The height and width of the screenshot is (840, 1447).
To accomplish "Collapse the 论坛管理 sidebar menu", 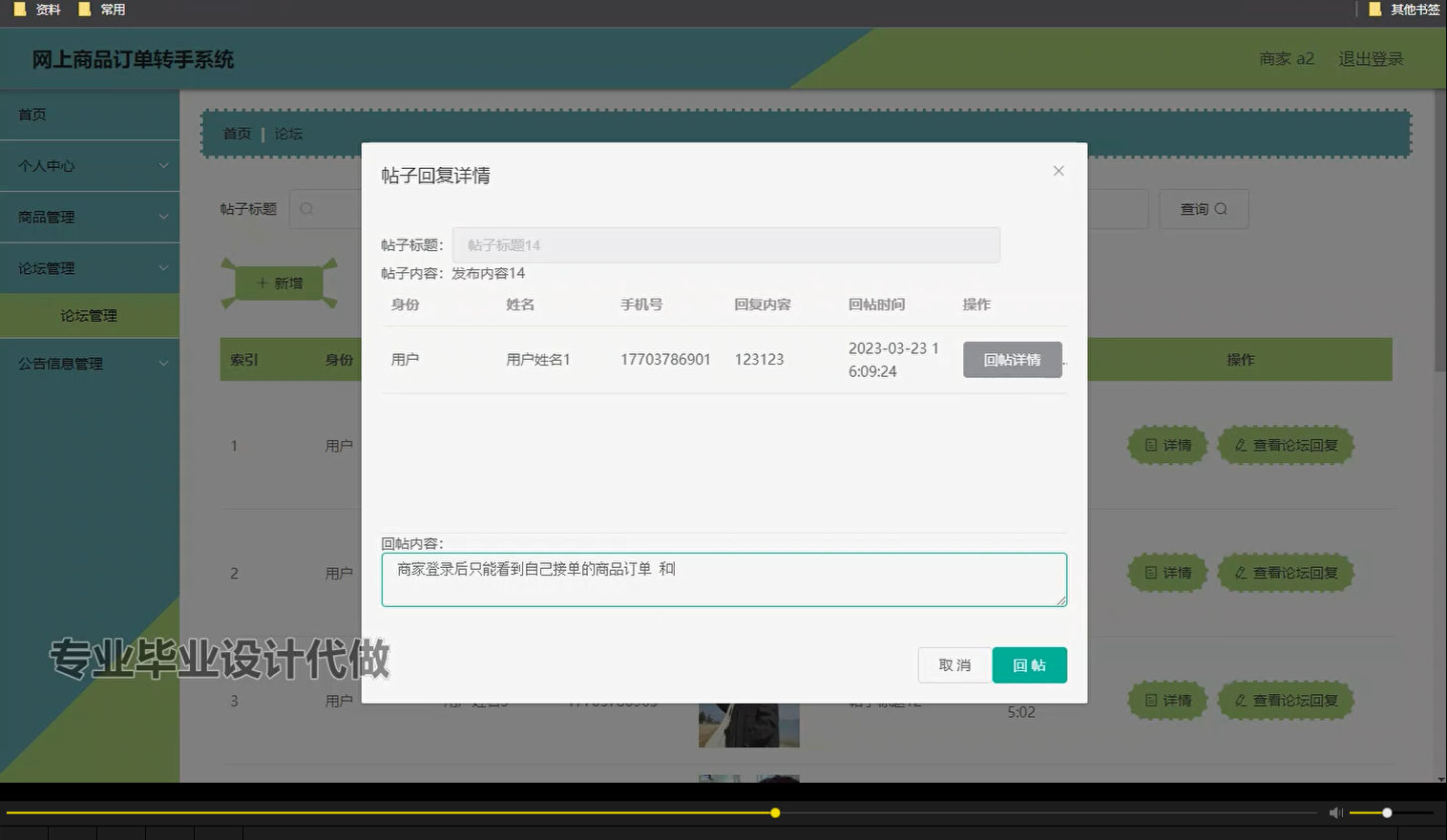I will (x=90, y=268).
